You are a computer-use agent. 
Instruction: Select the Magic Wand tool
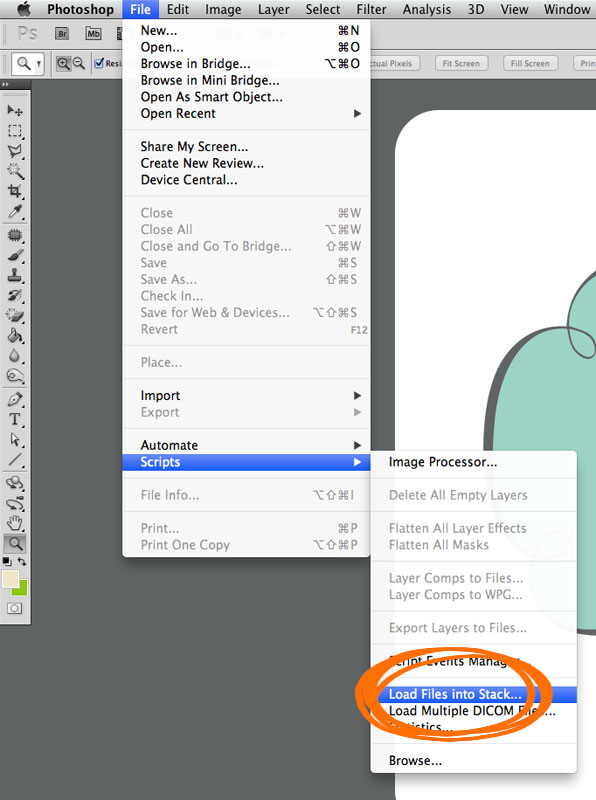tap(15, 171)
